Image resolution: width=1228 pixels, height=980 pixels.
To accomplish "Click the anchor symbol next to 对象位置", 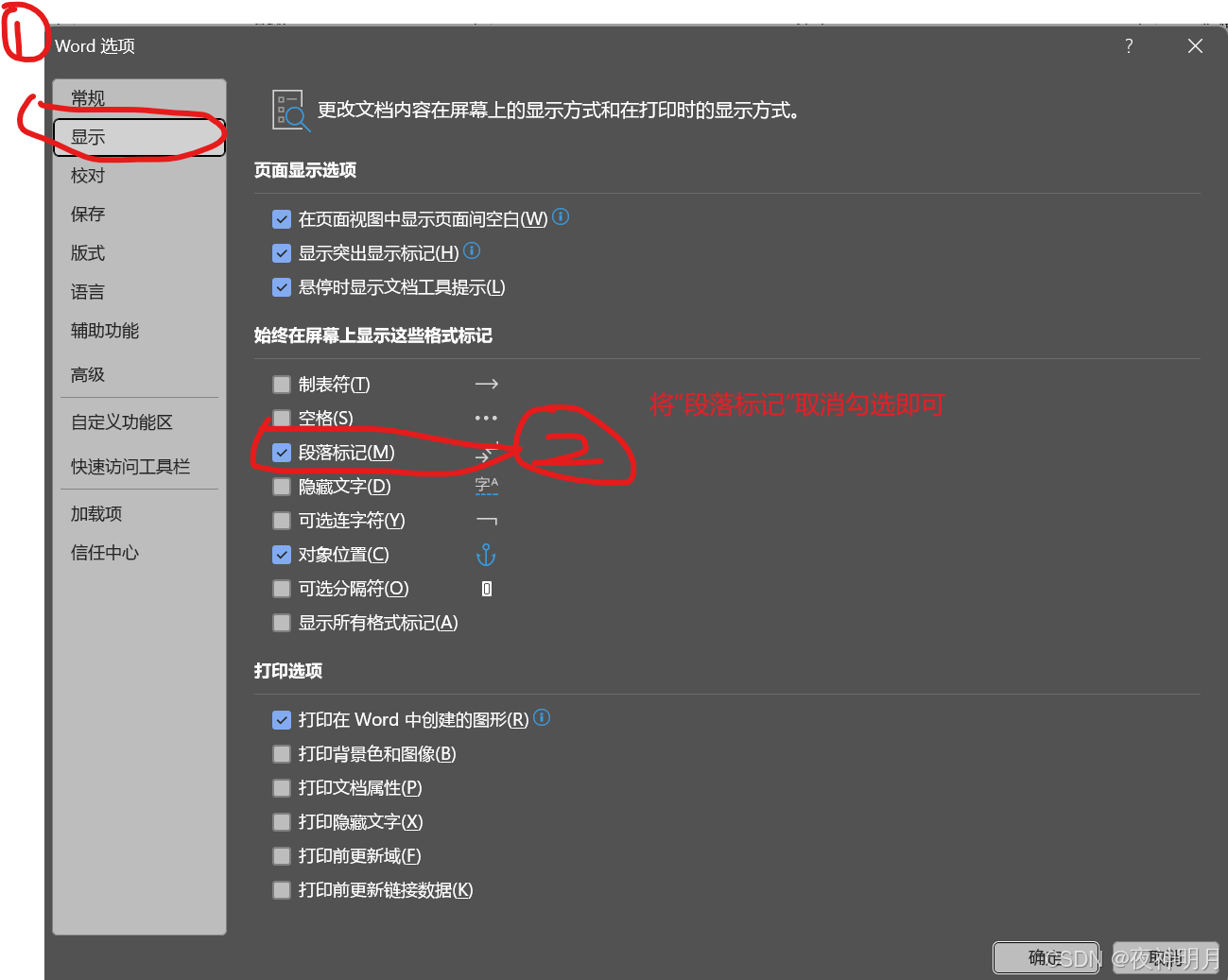I will 486,555.
